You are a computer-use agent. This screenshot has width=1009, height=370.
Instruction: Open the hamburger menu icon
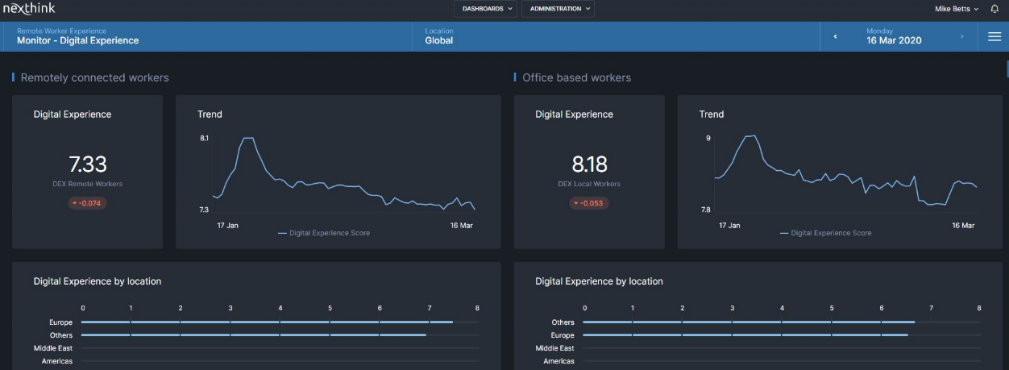pyautogui.click(x=994, y=37)
